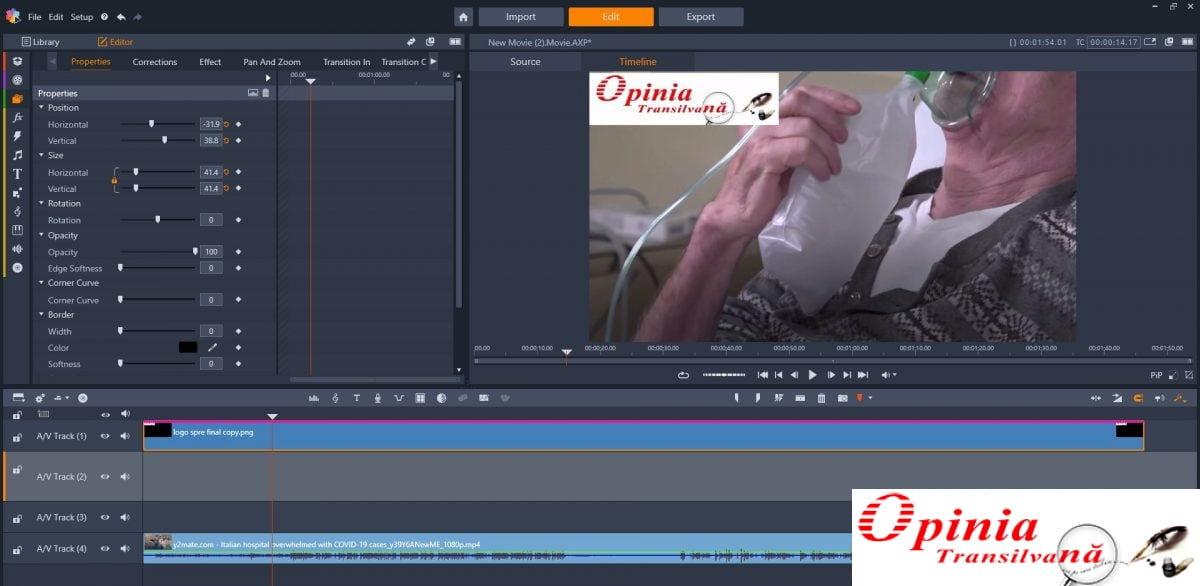Open the Titles (T) library category in sidebar
The width and height of the screenshot is (1200, 586).
pyautogui.click(x=17, y=174)
